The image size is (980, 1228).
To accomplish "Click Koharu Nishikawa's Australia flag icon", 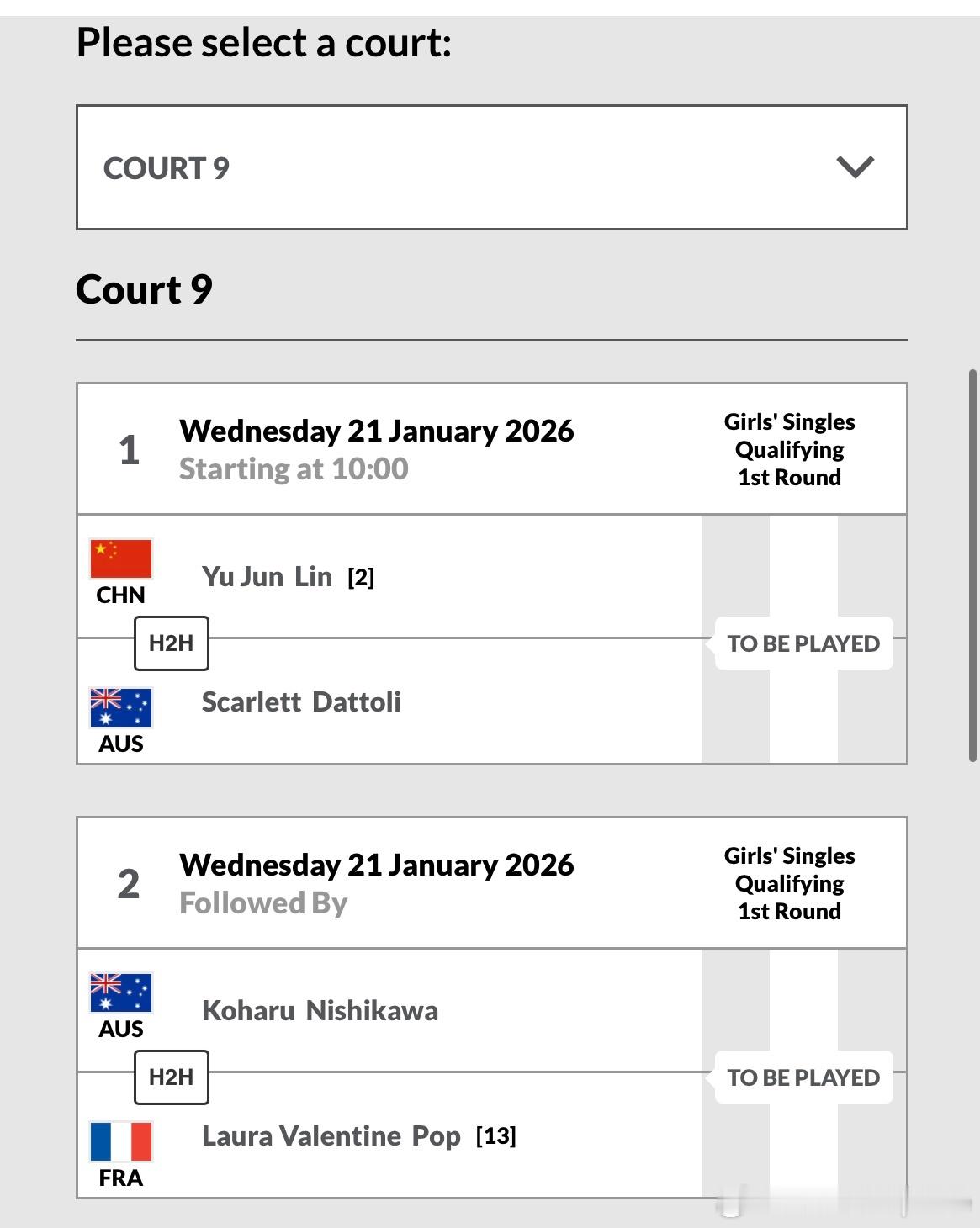I will [x=121, y=992].
